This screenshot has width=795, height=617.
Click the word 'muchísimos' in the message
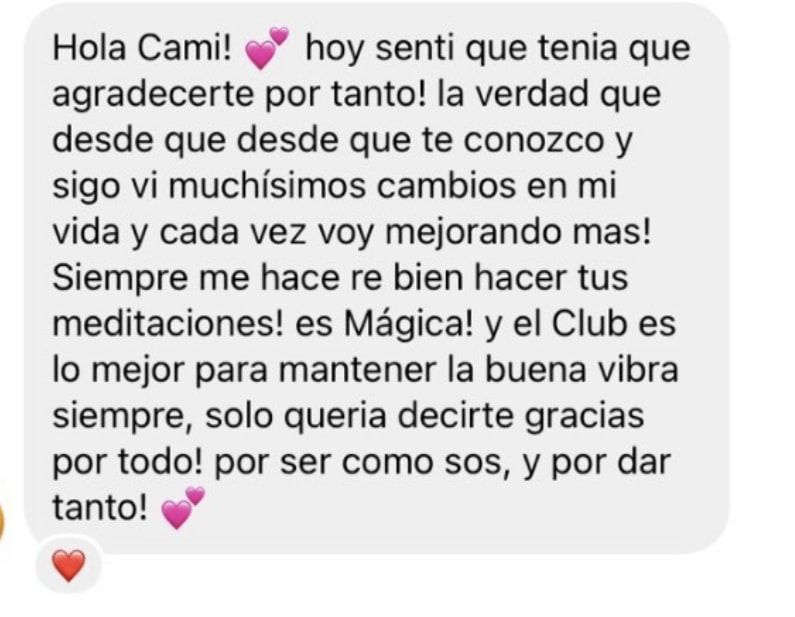267,186
